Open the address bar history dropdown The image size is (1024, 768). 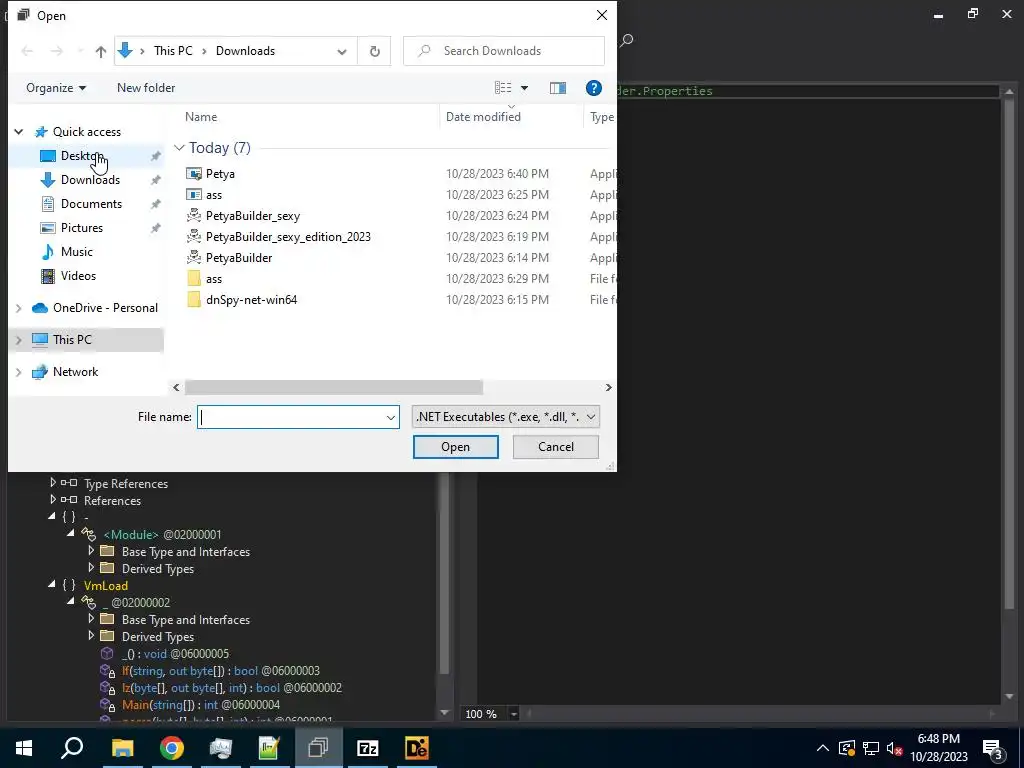pyautogui.click(x=342, y=52)
